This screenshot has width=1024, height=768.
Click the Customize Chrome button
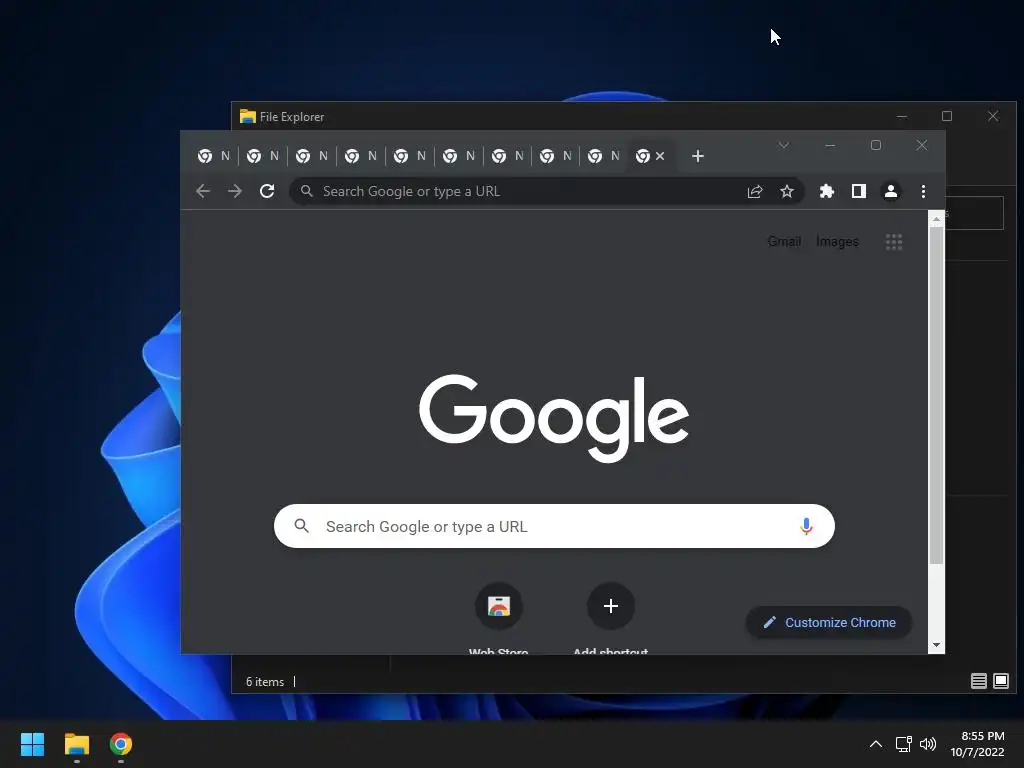[x=829, y=622]
